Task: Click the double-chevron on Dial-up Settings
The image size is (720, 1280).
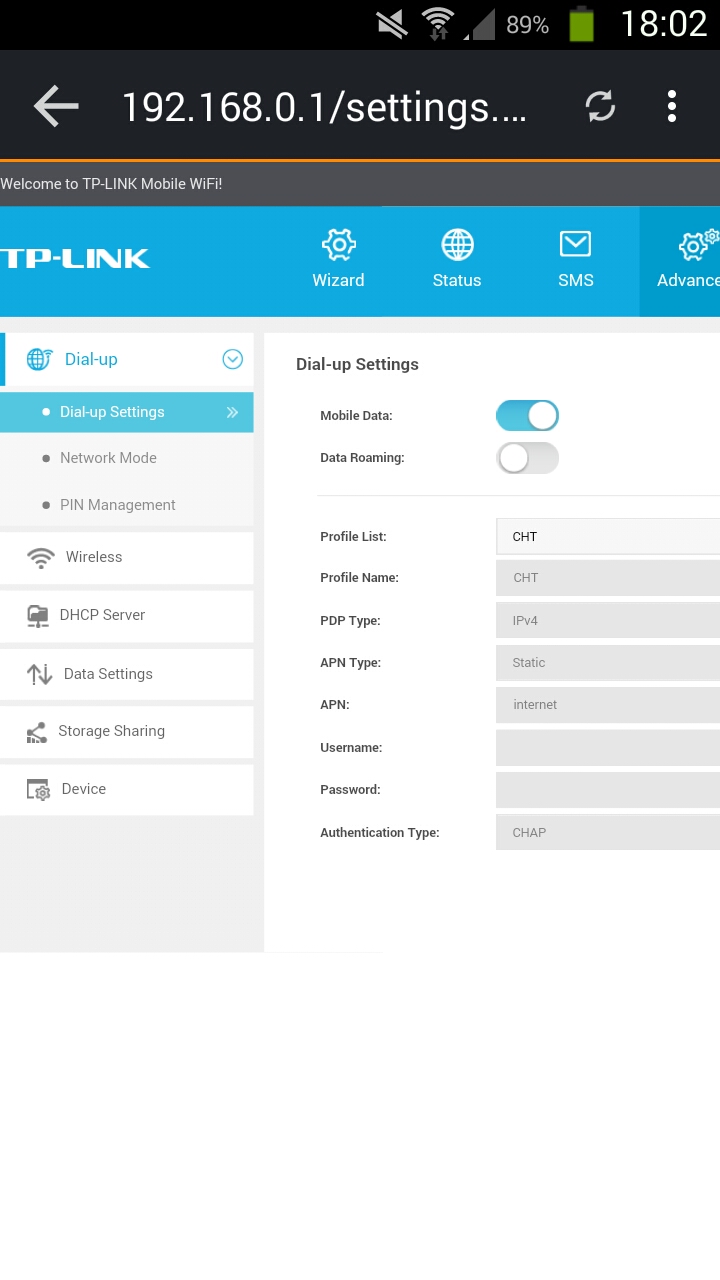Action: [232, 412]
